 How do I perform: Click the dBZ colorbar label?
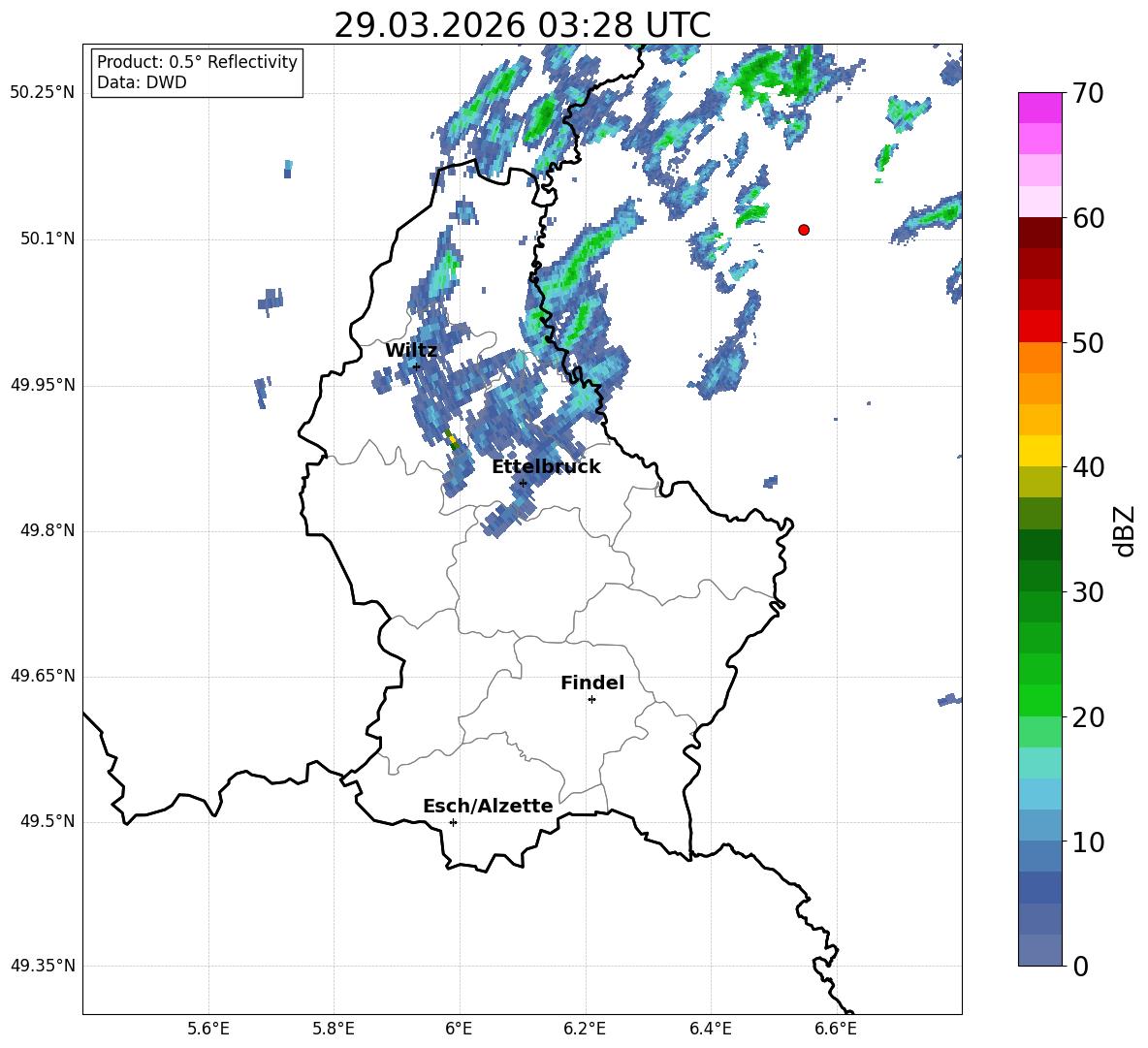tap(1124, 530)
